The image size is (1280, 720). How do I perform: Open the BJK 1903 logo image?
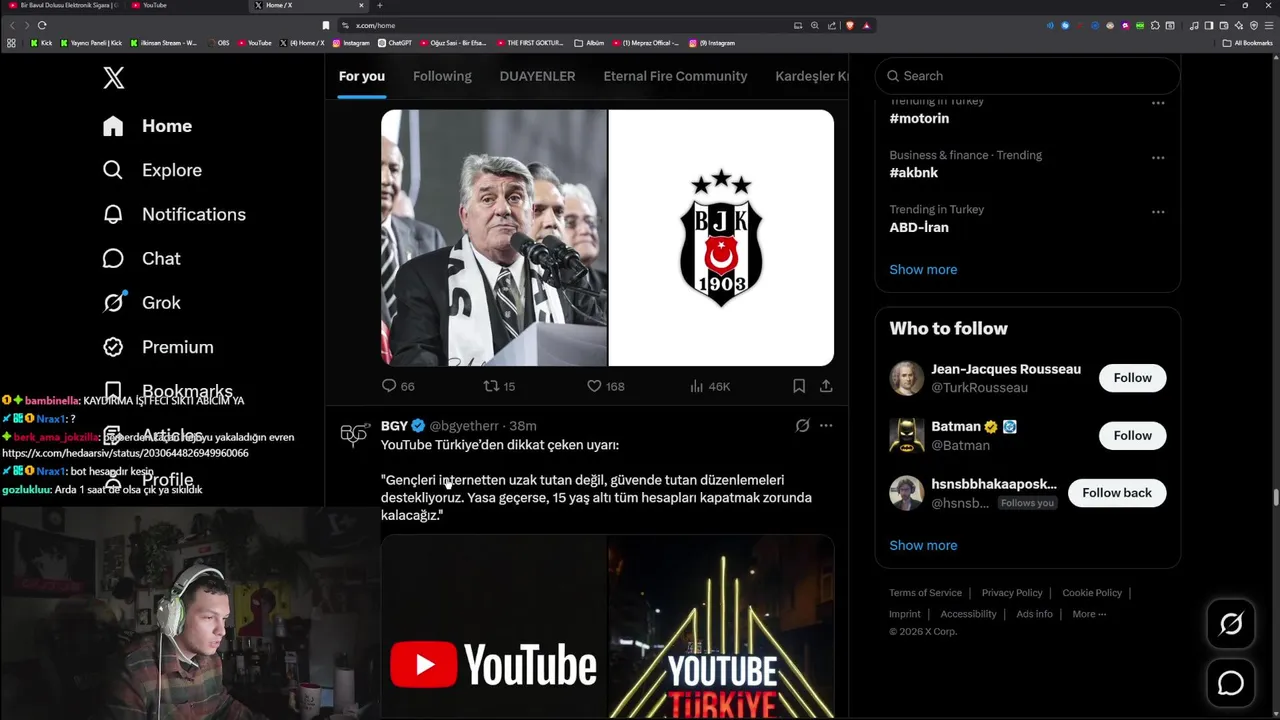pos(721,238)
